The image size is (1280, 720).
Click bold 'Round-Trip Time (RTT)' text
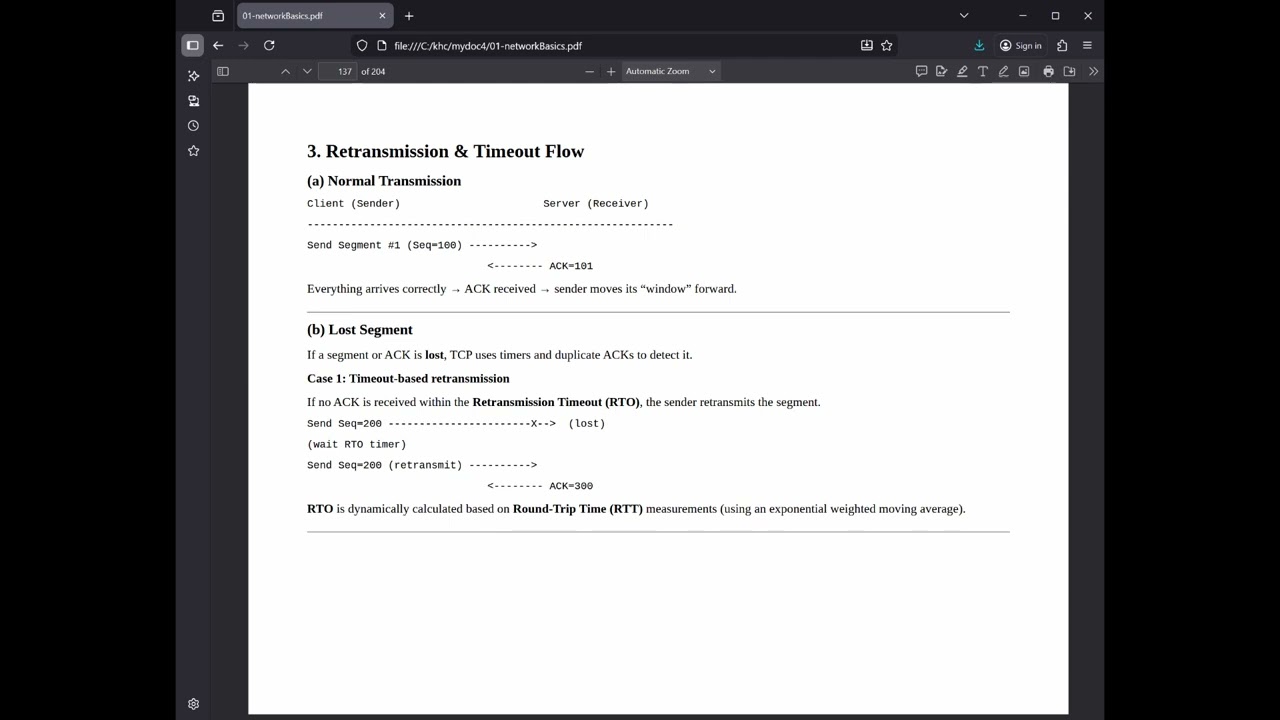[x=578, y=509]
